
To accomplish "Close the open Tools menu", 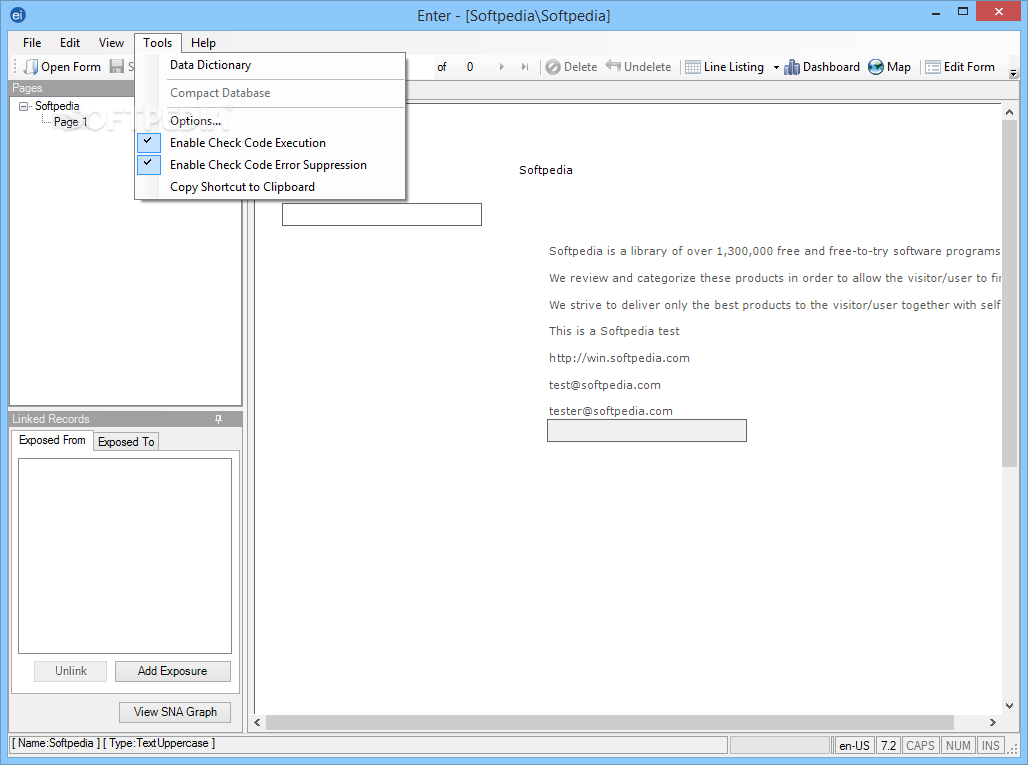I will (157, 43).
